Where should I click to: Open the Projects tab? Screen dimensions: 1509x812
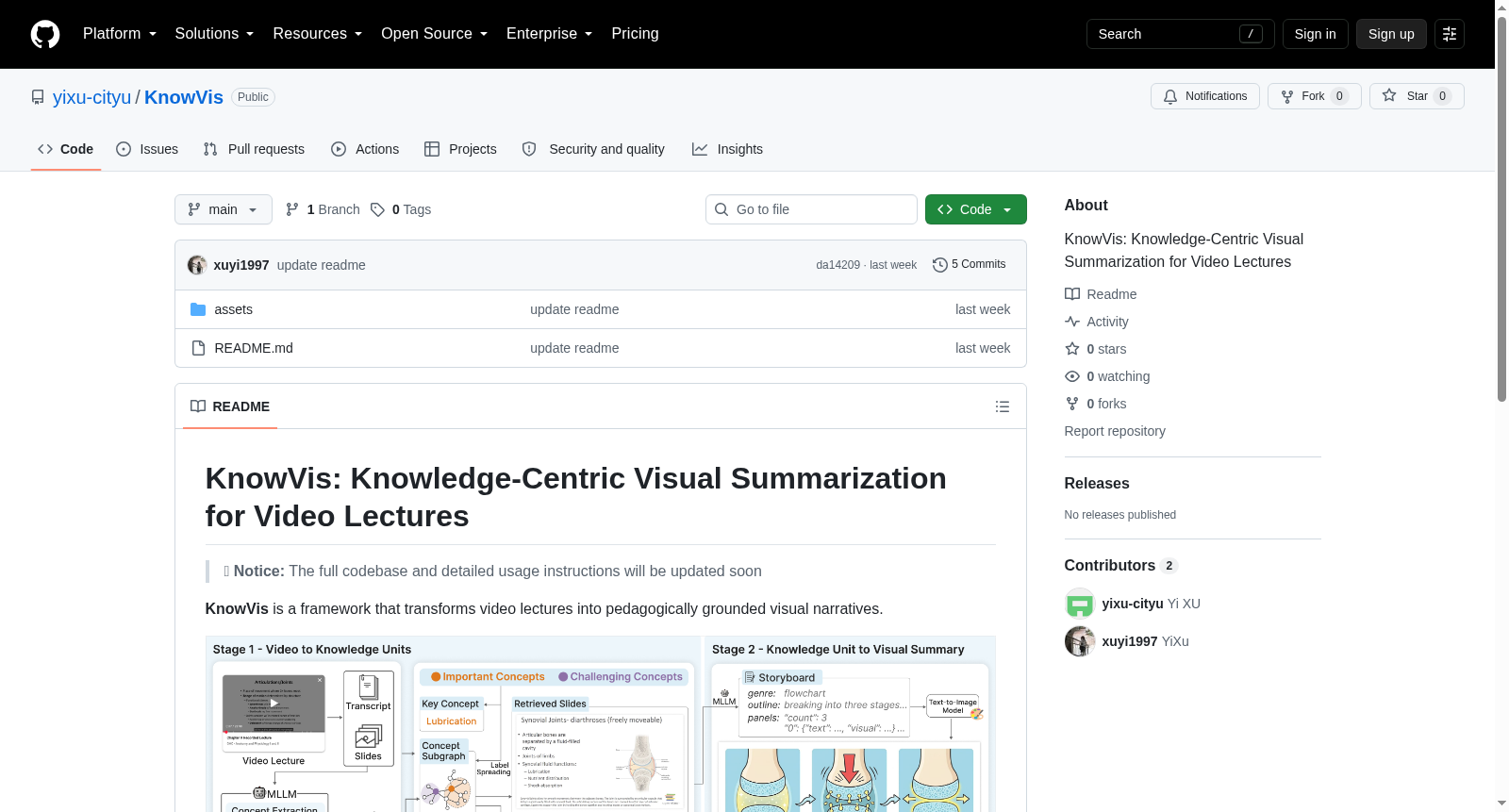point(460,149)
